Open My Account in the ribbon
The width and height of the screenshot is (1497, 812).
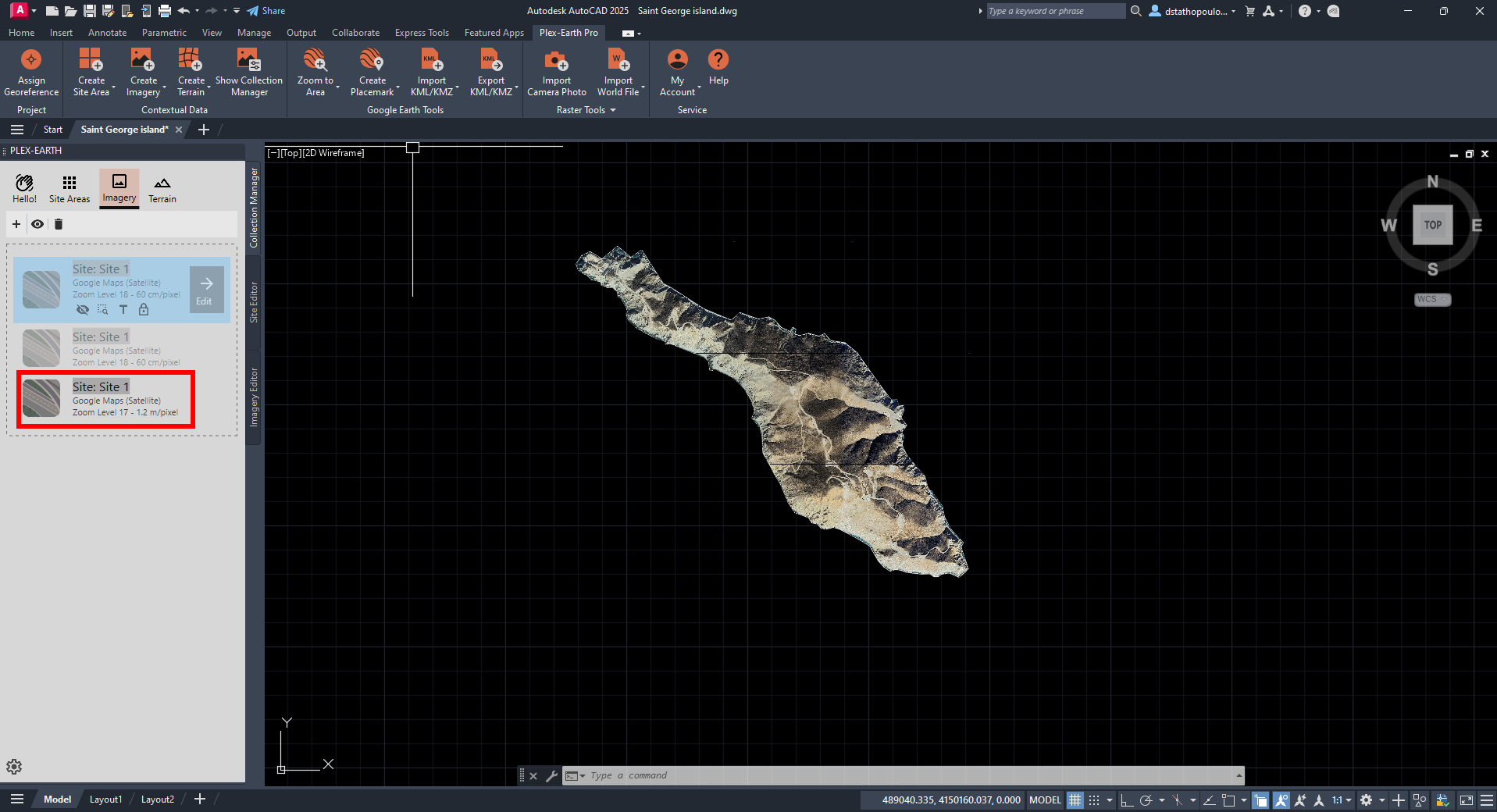[x=677, y=71]
